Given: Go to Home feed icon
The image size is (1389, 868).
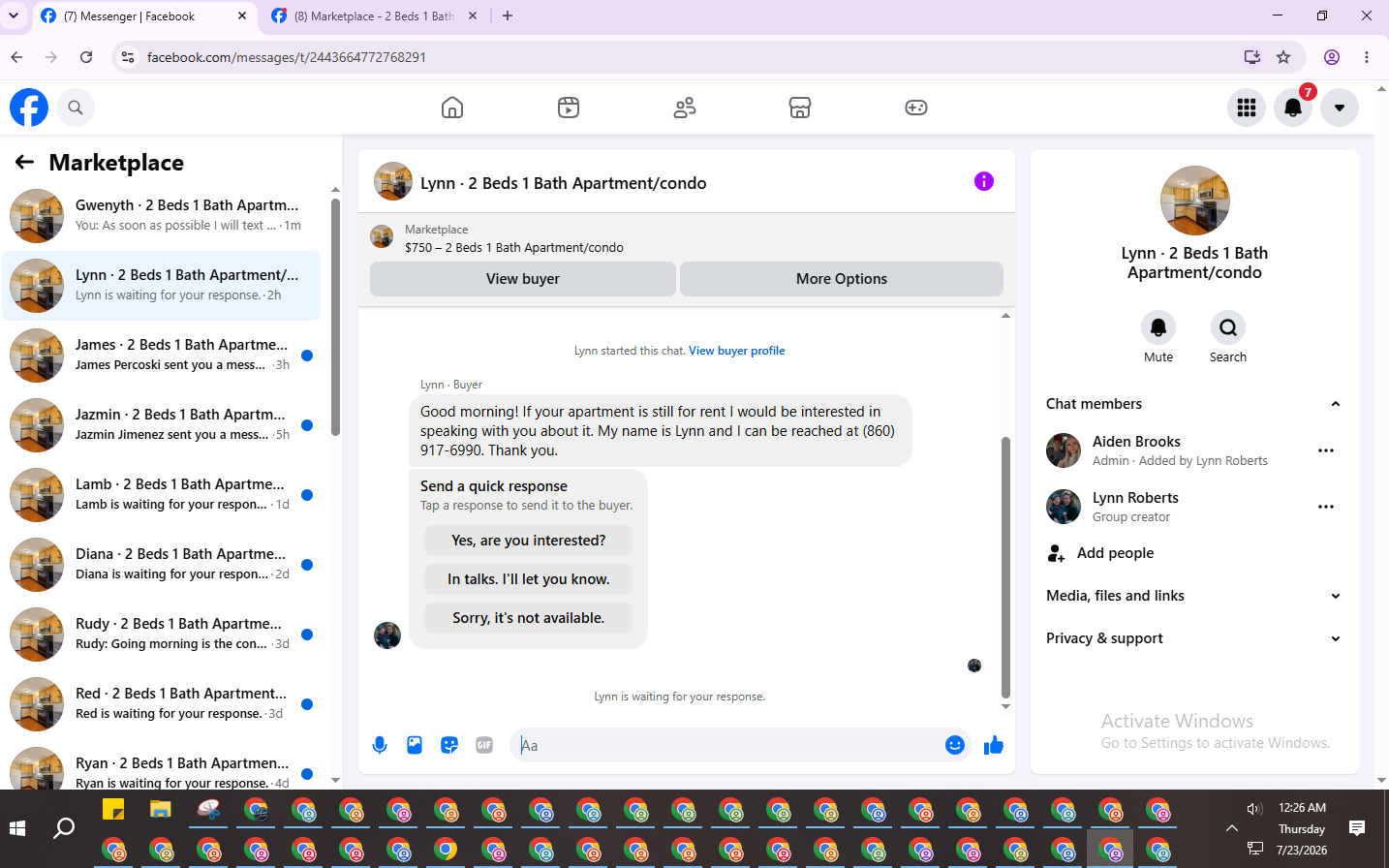Looking at the screenshot, I should coord(452,108).
